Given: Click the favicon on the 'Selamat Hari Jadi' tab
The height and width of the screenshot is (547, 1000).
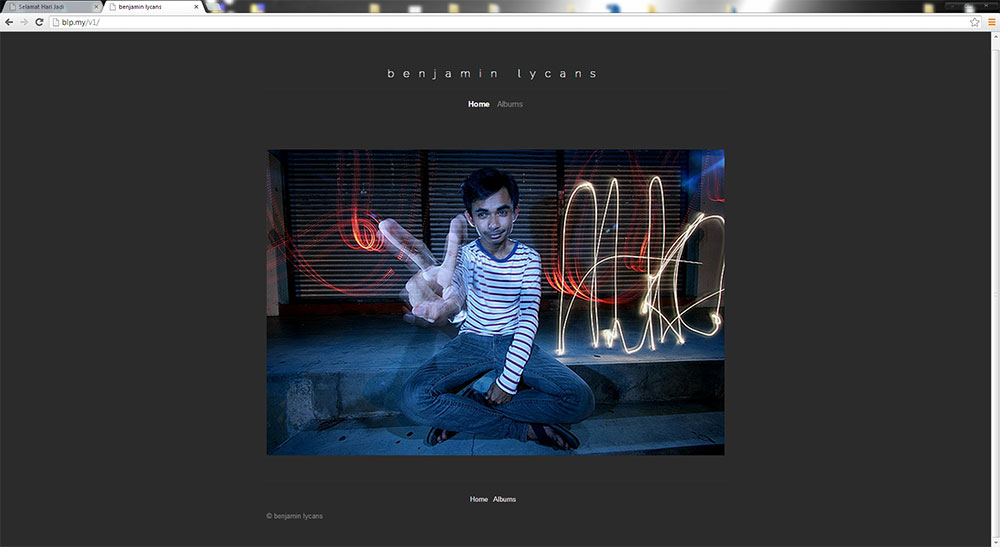Looking at the screenshot, I should click(11, 7).
